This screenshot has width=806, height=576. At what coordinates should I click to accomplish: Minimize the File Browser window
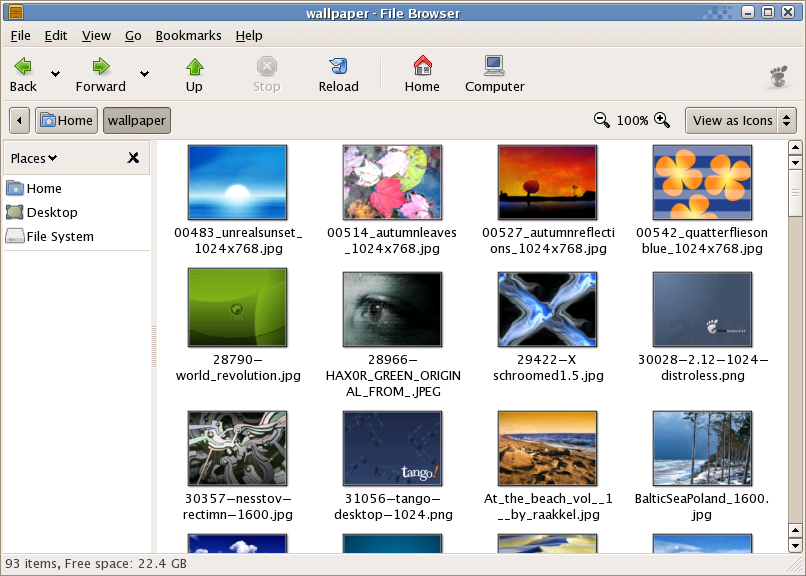click(x=748, y=12)
